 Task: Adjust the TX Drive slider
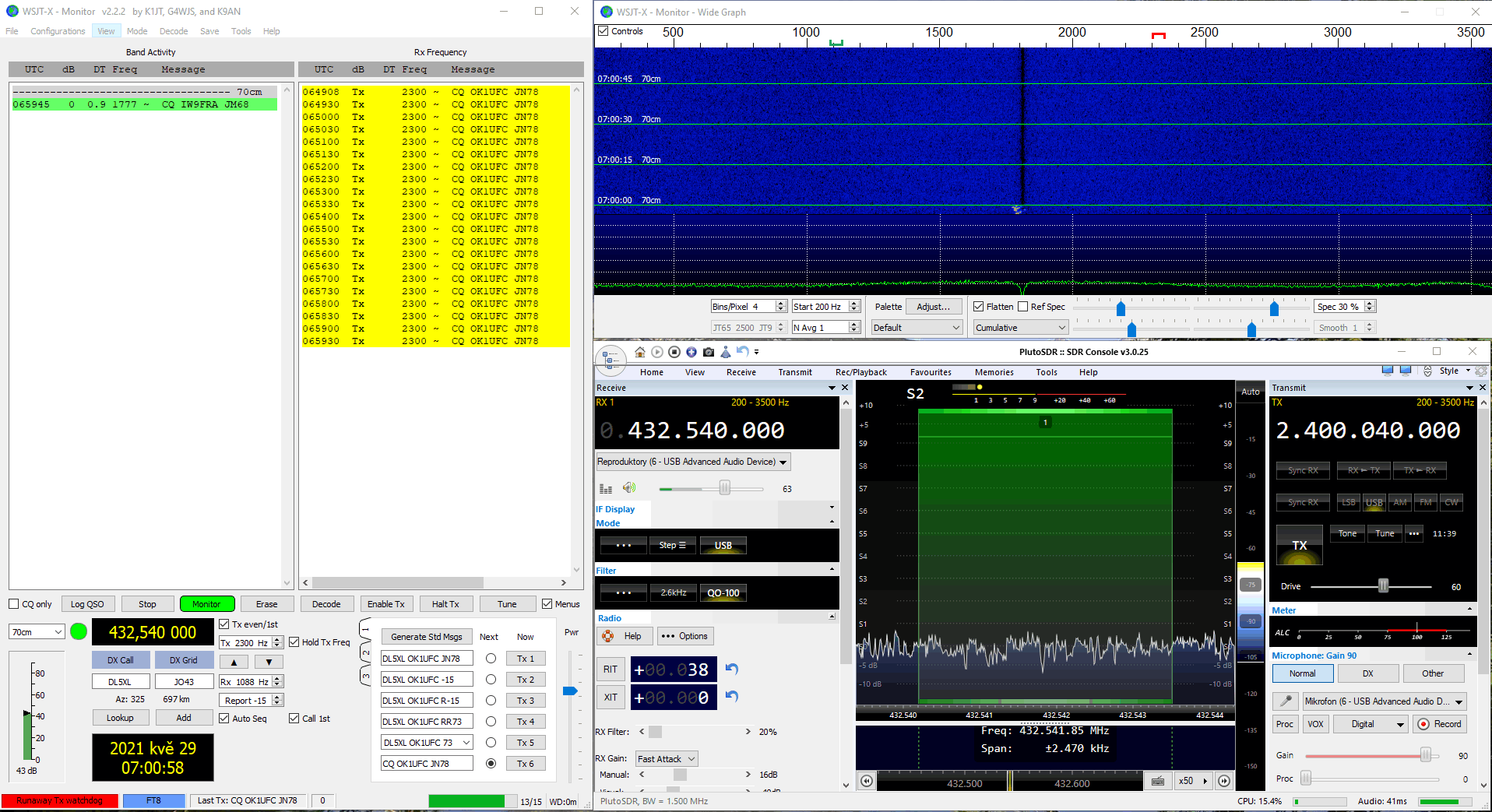tap(1383, 586)
